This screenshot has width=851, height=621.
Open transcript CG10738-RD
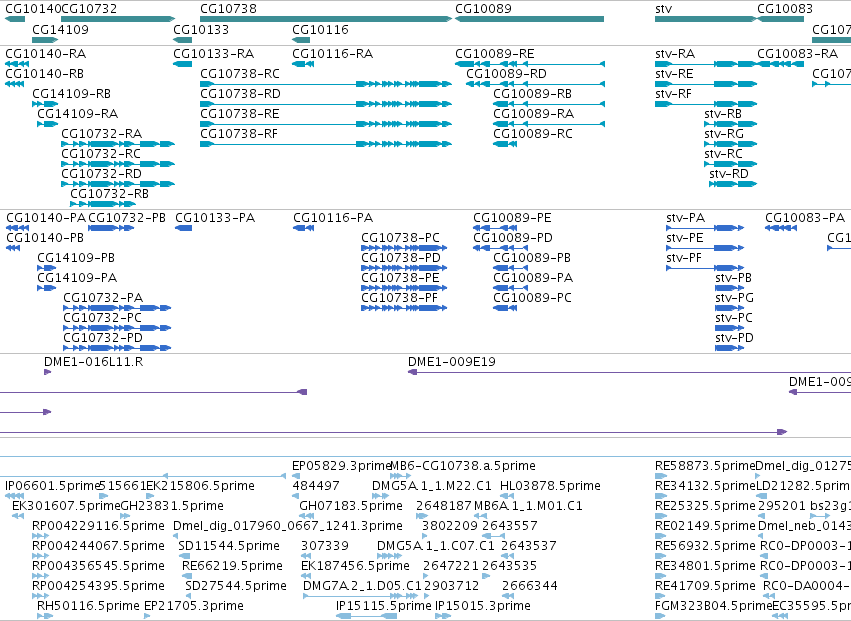point(240,94)
